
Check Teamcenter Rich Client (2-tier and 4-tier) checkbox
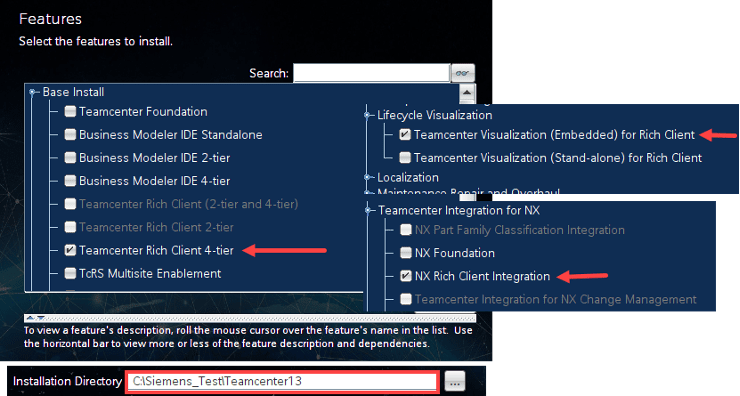click(70, 204)
